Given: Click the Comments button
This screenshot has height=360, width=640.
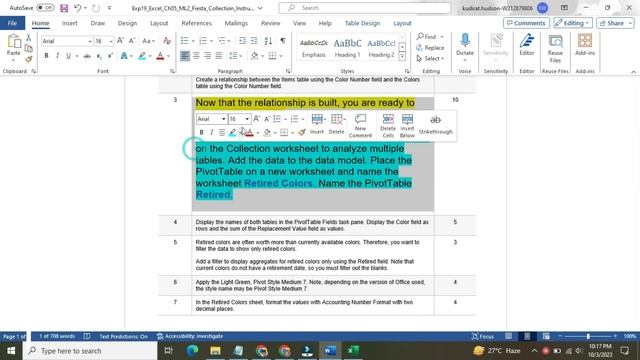Looking at the screenshot, I should 526,23.
